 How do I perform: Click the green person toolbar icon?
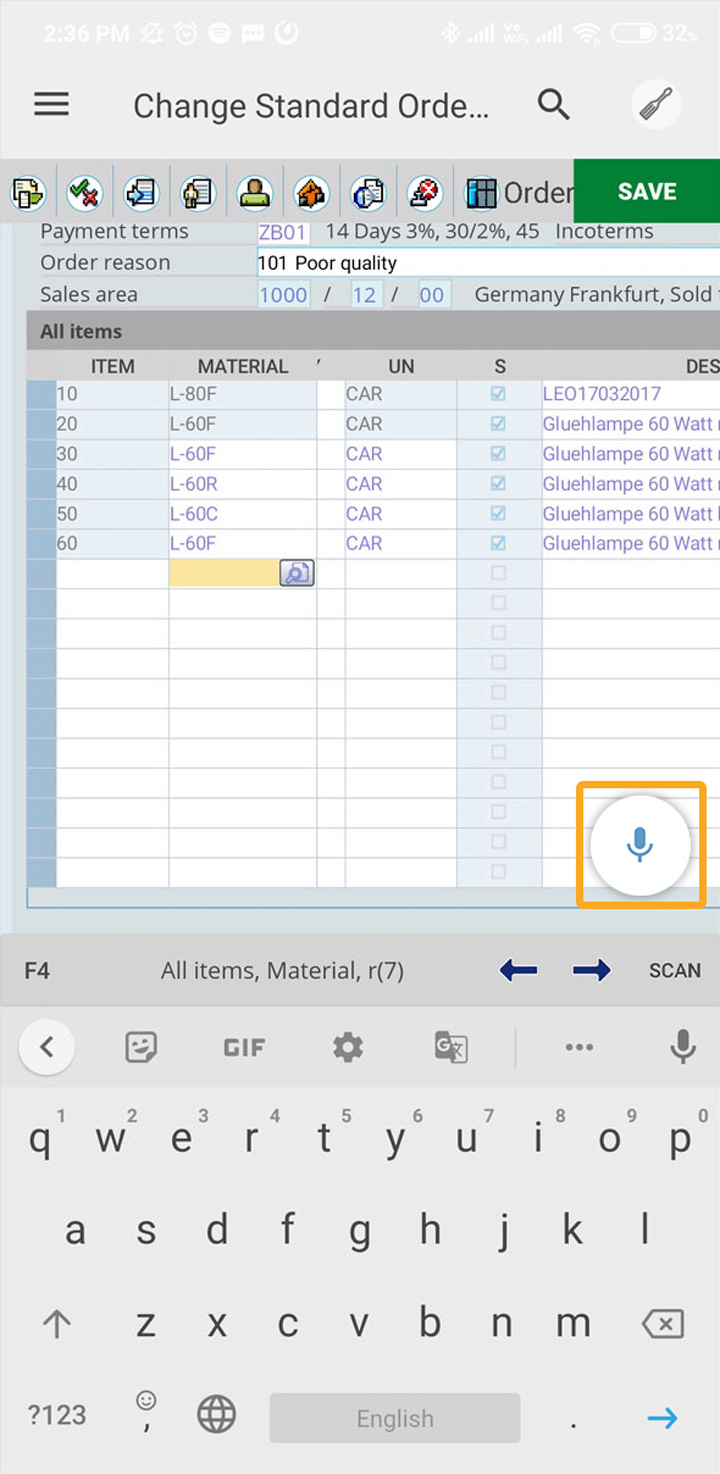coord(255,192)
